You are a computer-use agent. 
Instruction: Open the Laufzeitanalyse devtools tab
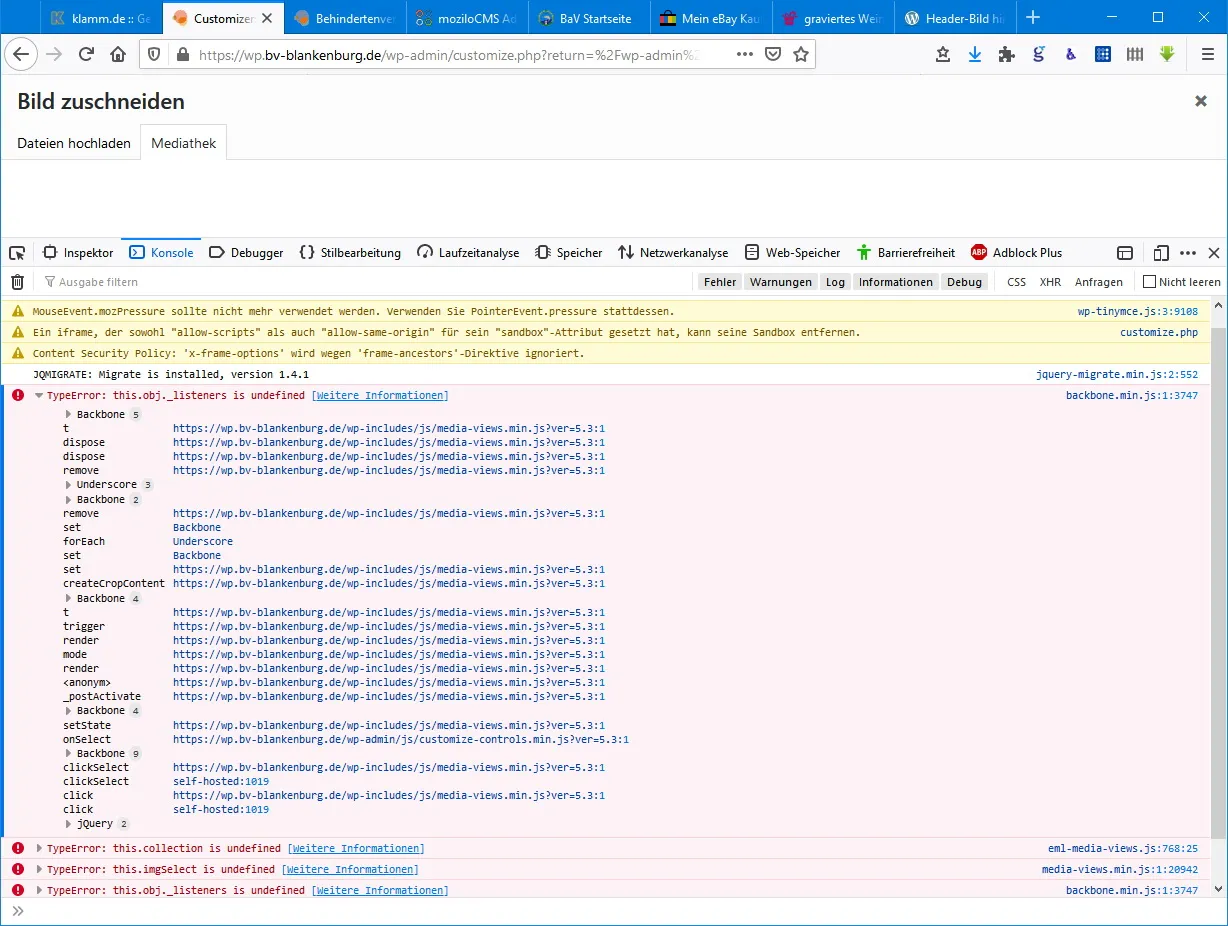468,253
